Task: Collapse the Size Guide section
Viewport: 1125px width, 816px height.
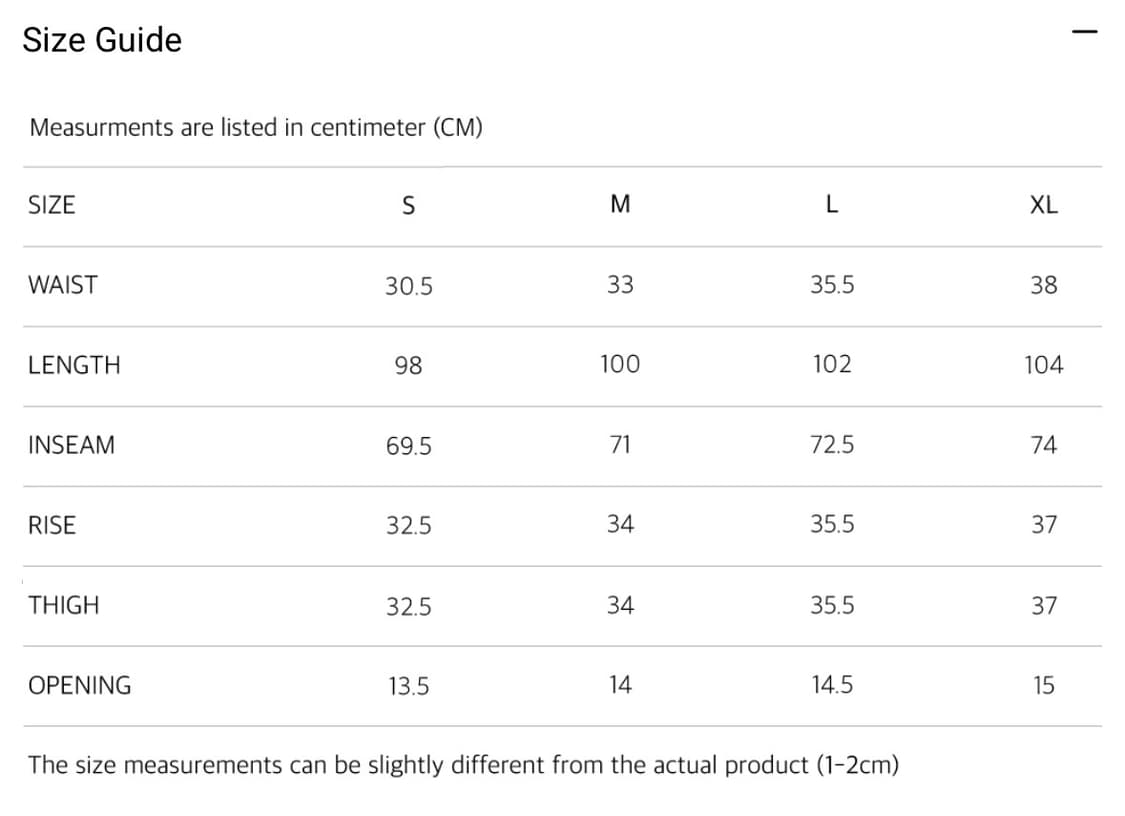Action: (x=1084, y=32)
